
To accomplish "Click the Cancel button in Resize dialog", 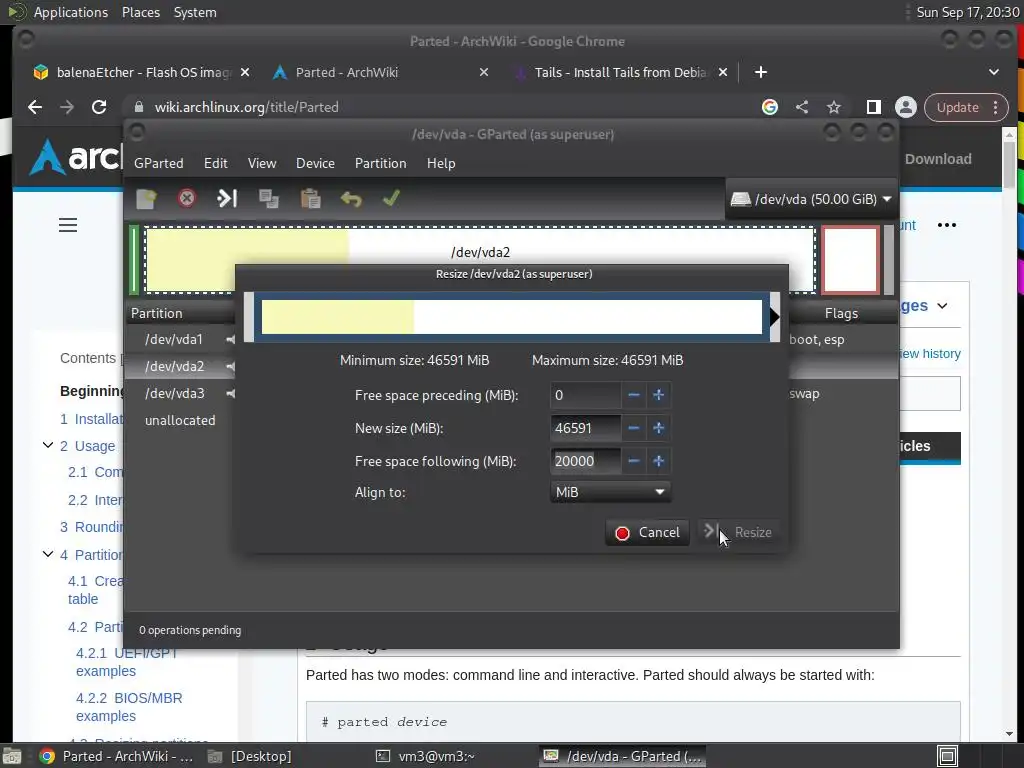I will pyautogui.click(x=647, y=533).
